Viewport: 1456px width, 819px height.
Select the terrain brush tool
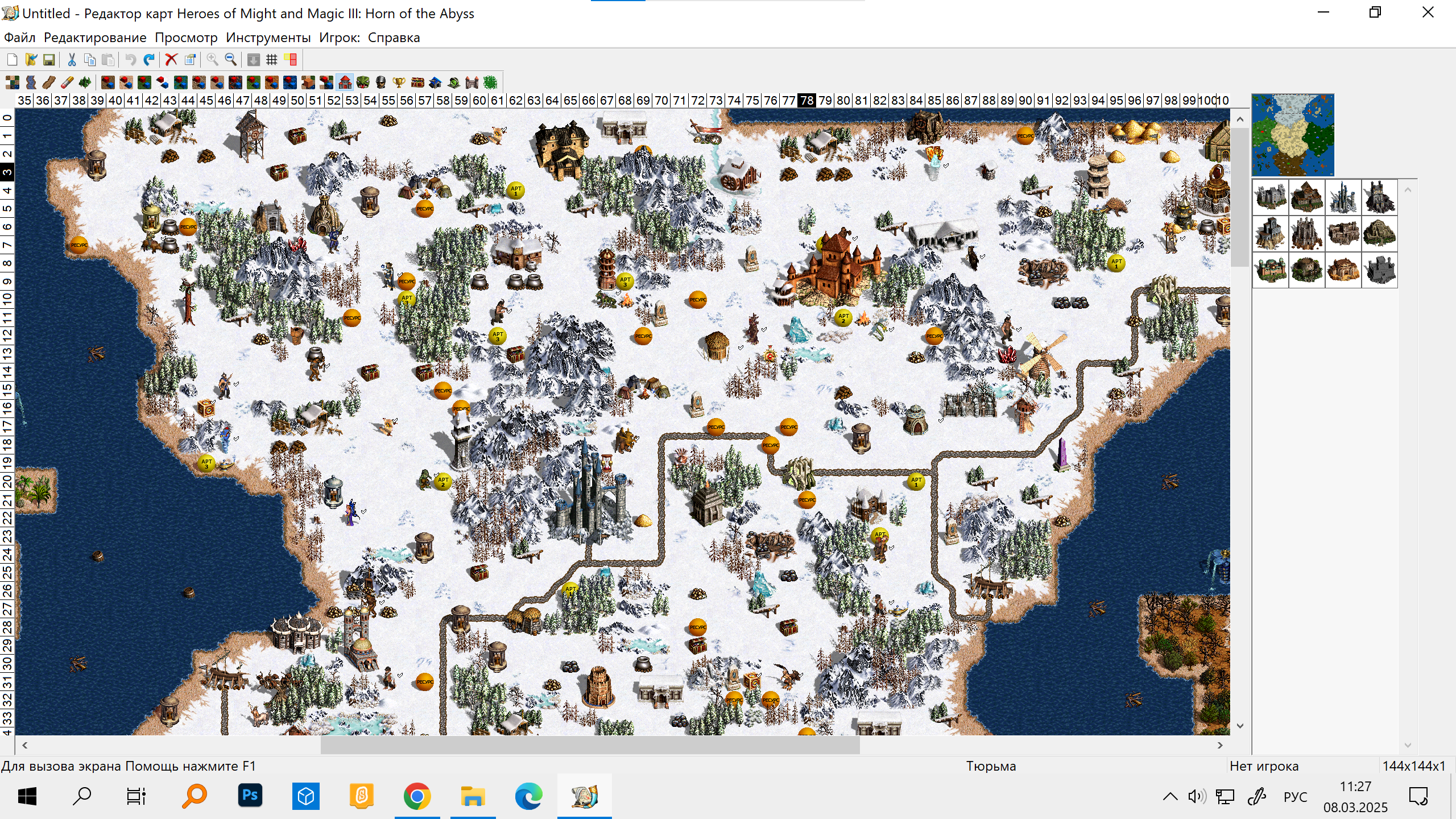point(13,83)
